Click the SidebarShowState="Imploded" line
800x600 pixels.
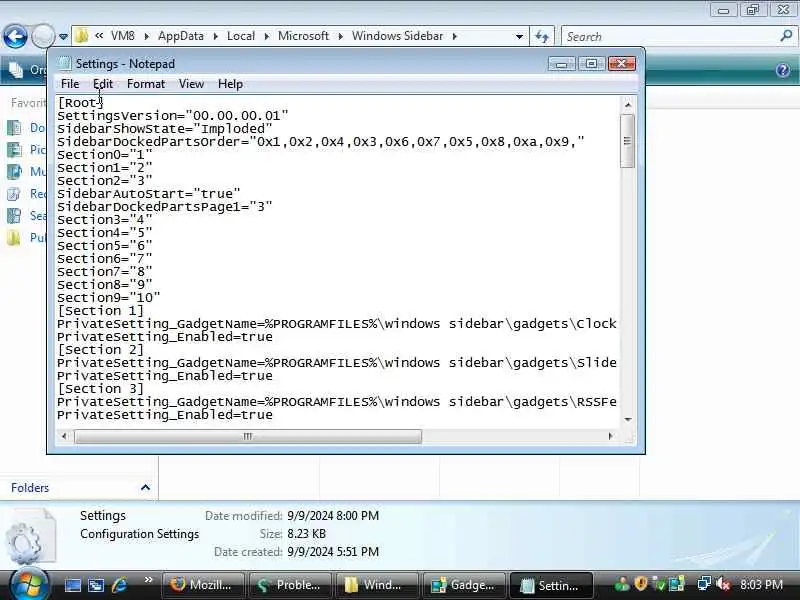(x=165, y=129)
